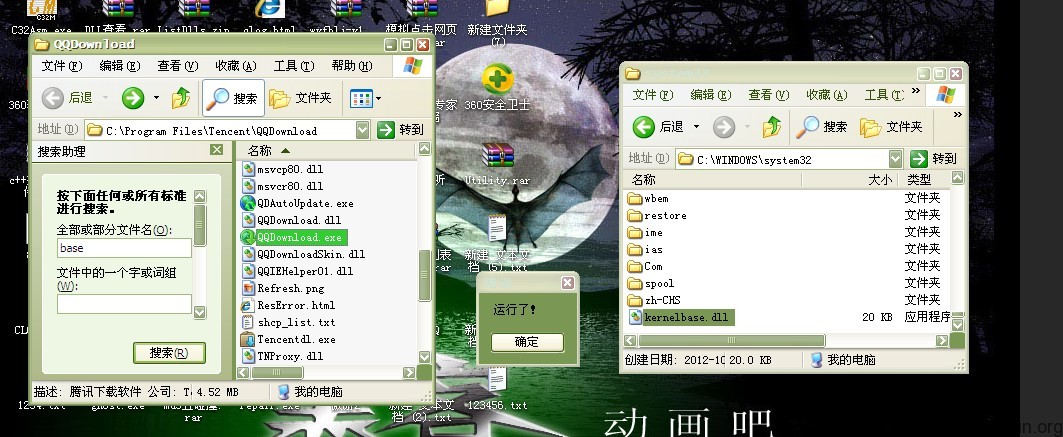Open 新建文件夹 (7) desktop folder
The image size is (1063, 437).
point(498,22)
